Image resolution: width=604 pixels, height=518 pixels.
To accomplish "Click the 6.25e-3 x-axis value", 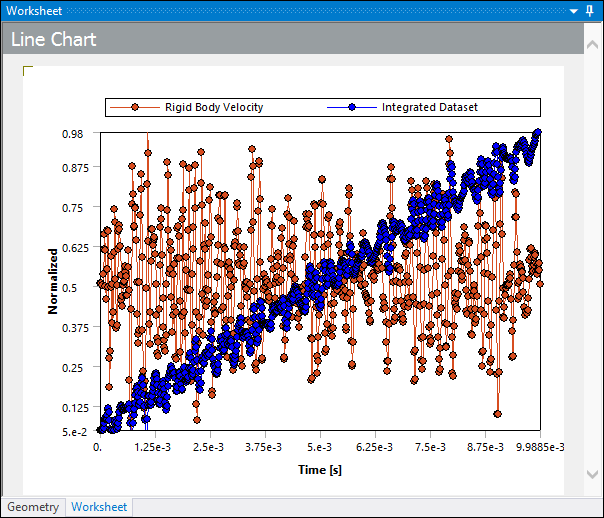I will pyautogui.click(x=374, y=447).
